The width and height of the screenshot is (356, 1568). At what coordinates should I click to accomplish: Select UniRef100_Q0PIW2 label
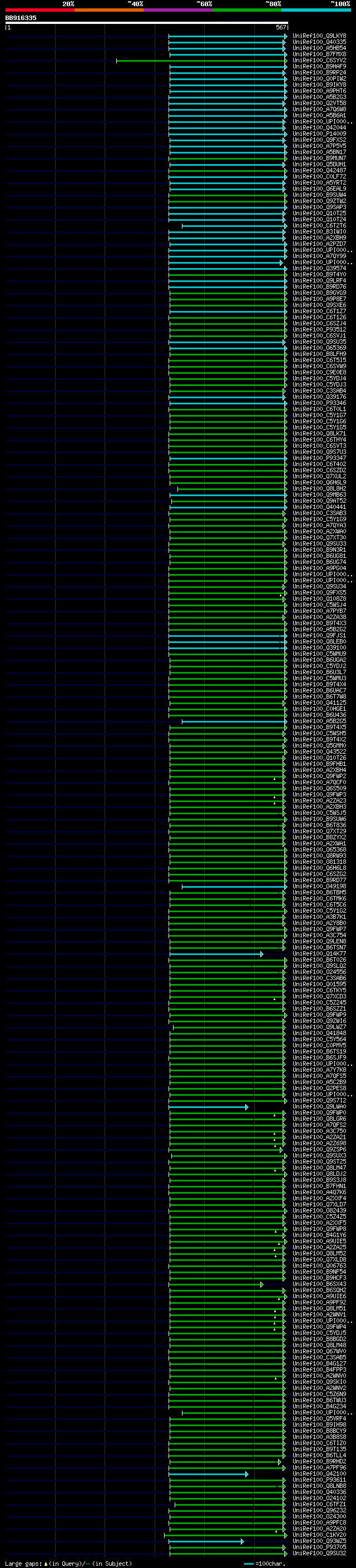click(x=319, y=78)
